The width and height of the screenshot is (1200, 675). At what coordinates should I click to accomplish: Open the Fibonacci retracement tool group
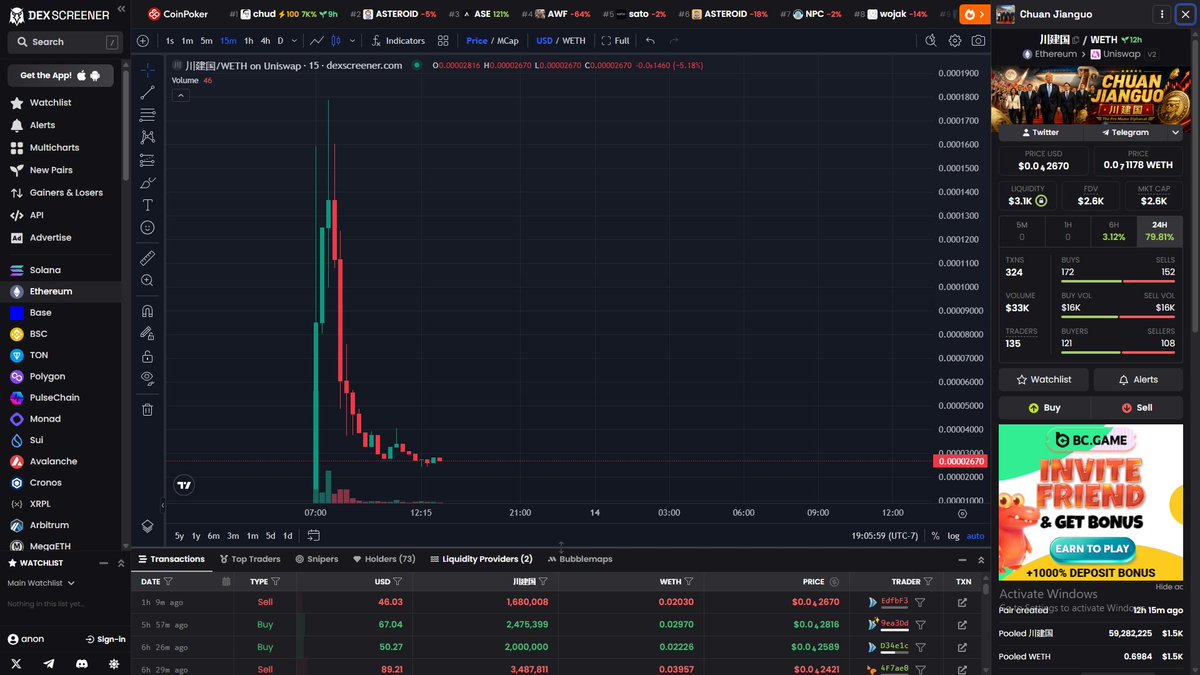(147, 115)
